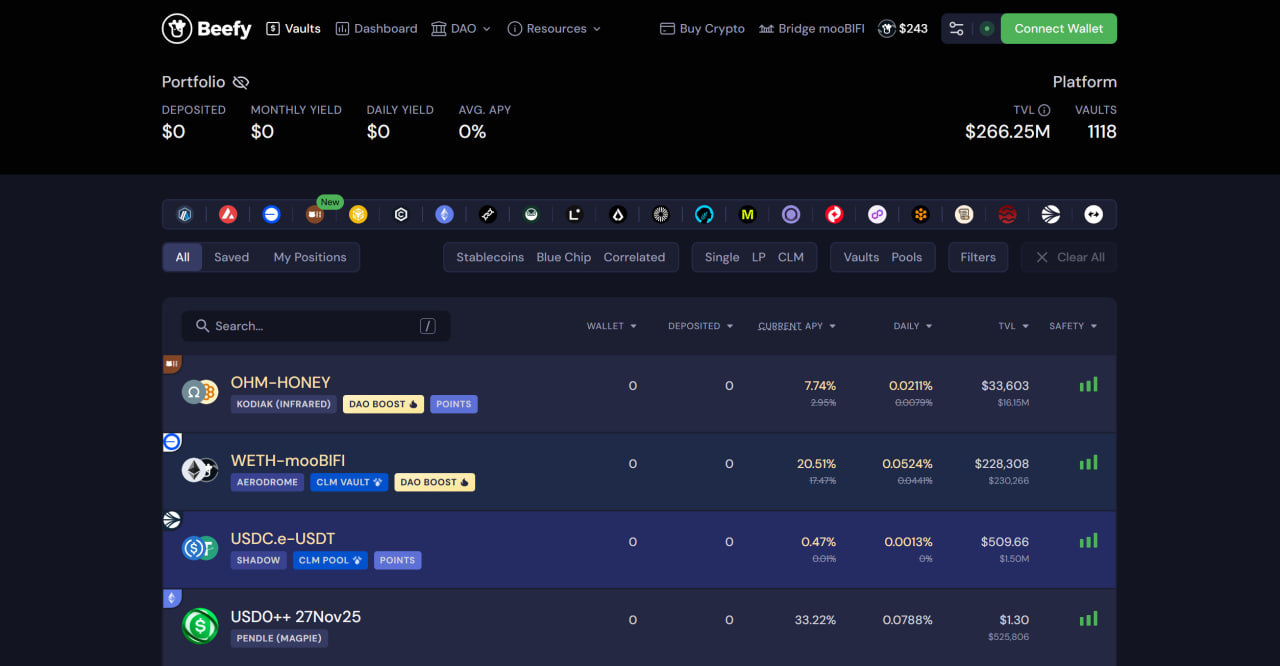
Task: Toggle the Correlated filter
Action: coord(634,257)
